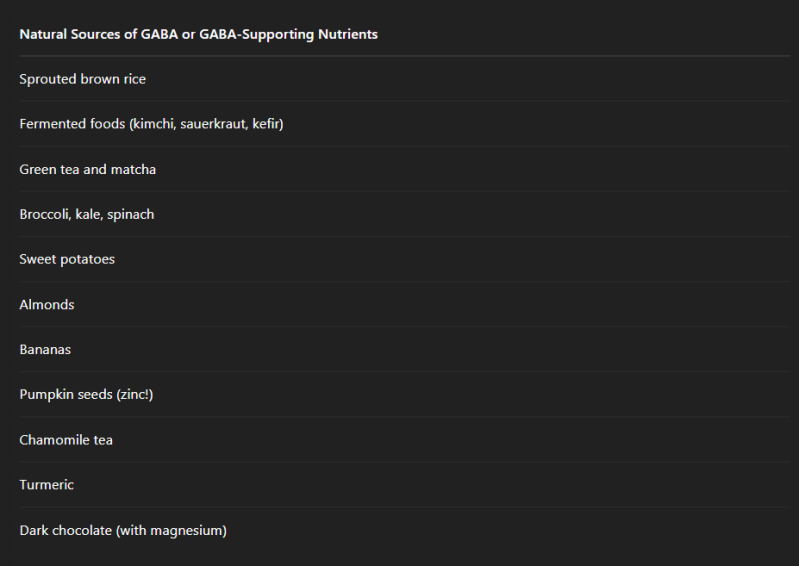
Task: Click the Pumpkin seeds row
Action: pyautogui.click(x=86, y=394)
